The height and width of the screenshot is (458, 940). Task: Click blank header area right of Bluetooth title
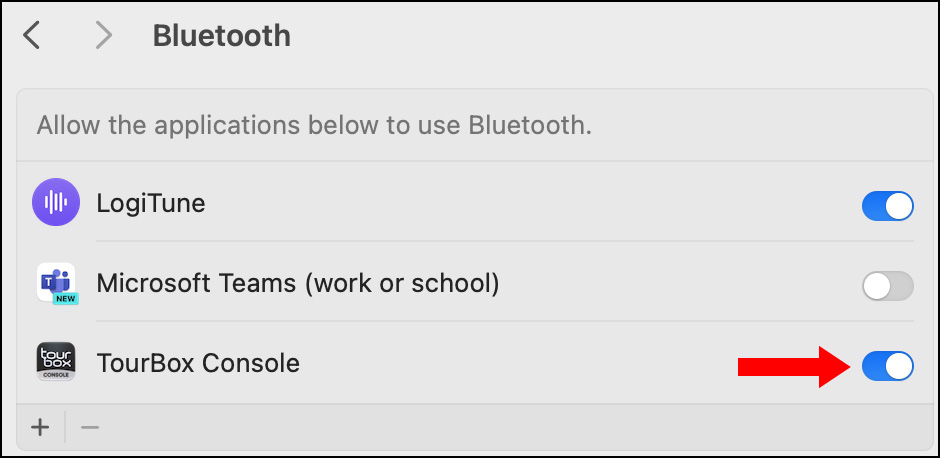click(x=600, y=36)
